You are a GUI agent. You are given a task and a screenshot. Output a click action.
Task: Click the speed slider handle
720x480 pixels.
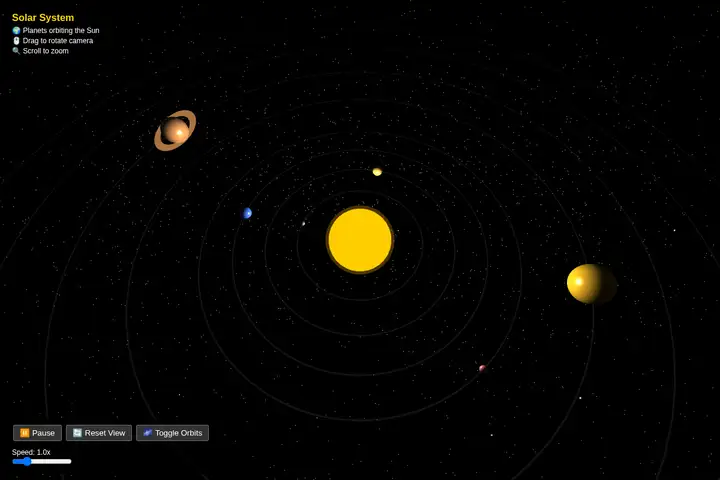[27, 461]
